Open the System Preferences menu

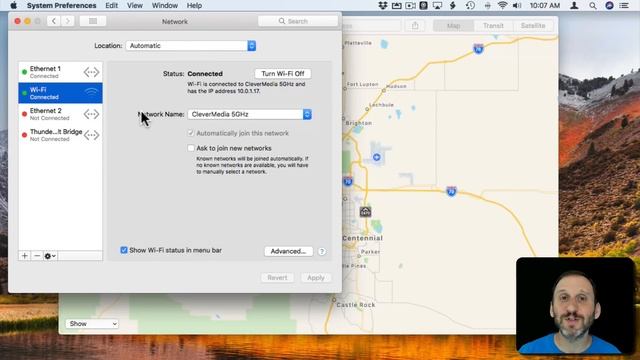(x=62, y=5)
